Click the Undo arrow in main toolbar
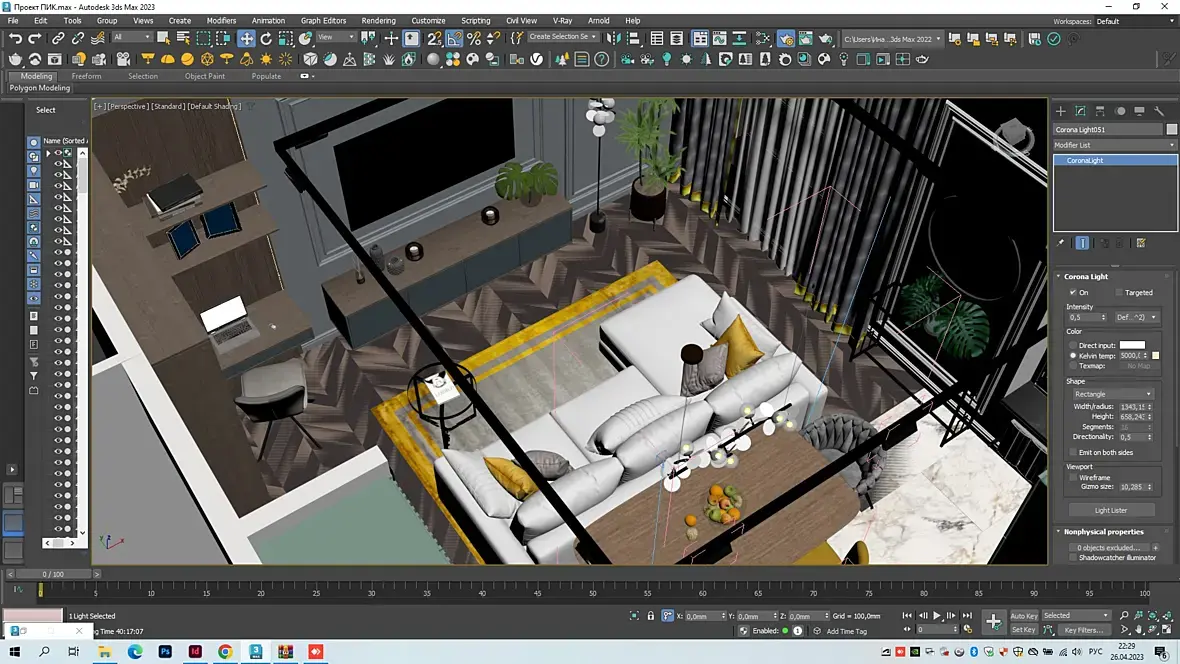 point(15,38)
